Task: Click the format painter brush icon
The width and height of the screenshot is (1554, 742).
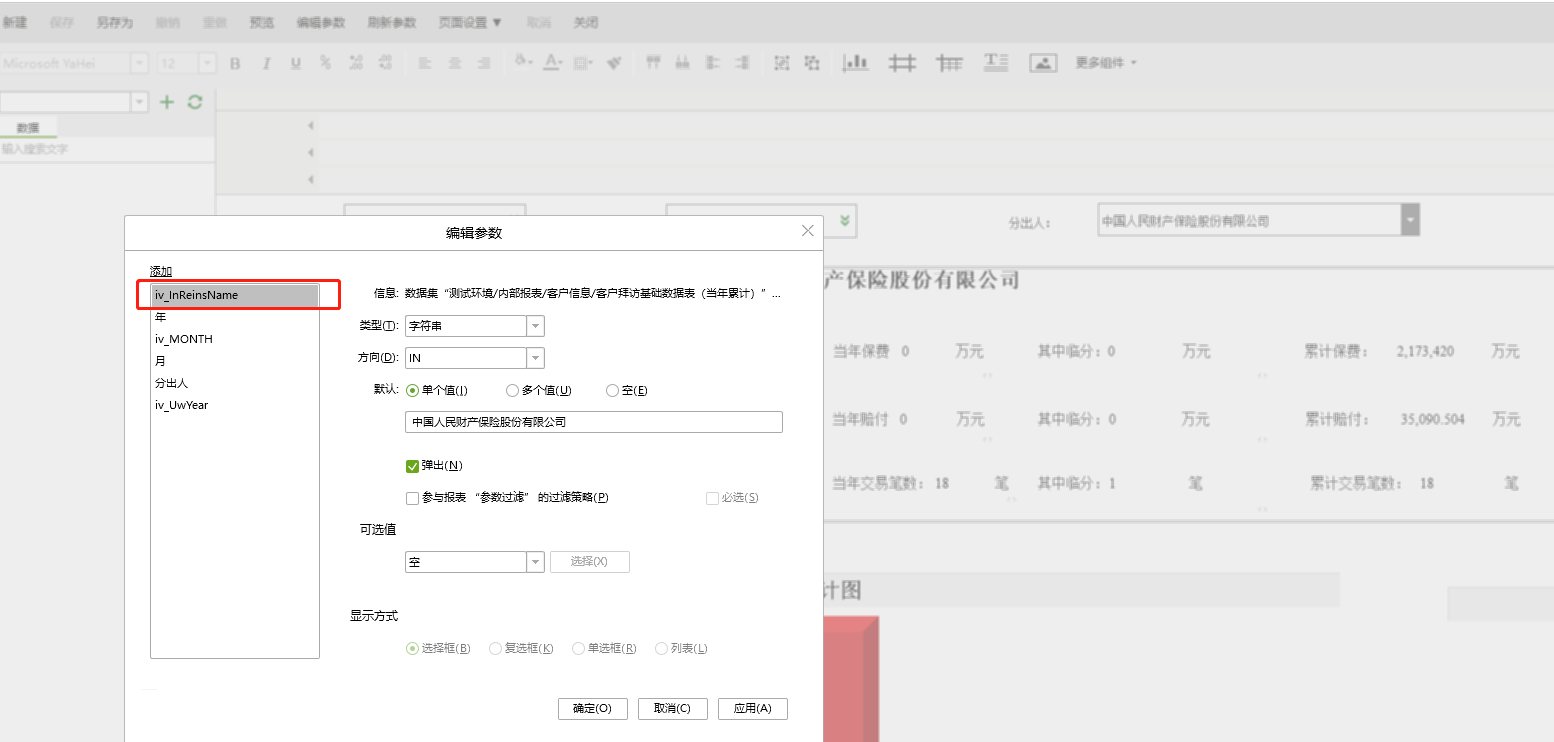Action: (x=614, y=63)
